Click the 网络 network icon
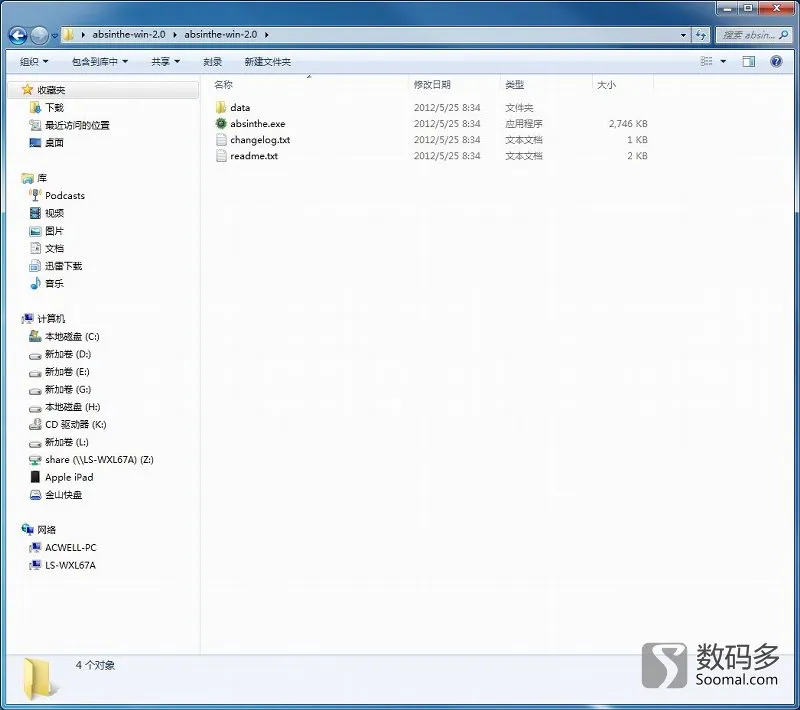The width and height of the screenshot is (800, 710). pyautogui.click(x=27, y=529)
